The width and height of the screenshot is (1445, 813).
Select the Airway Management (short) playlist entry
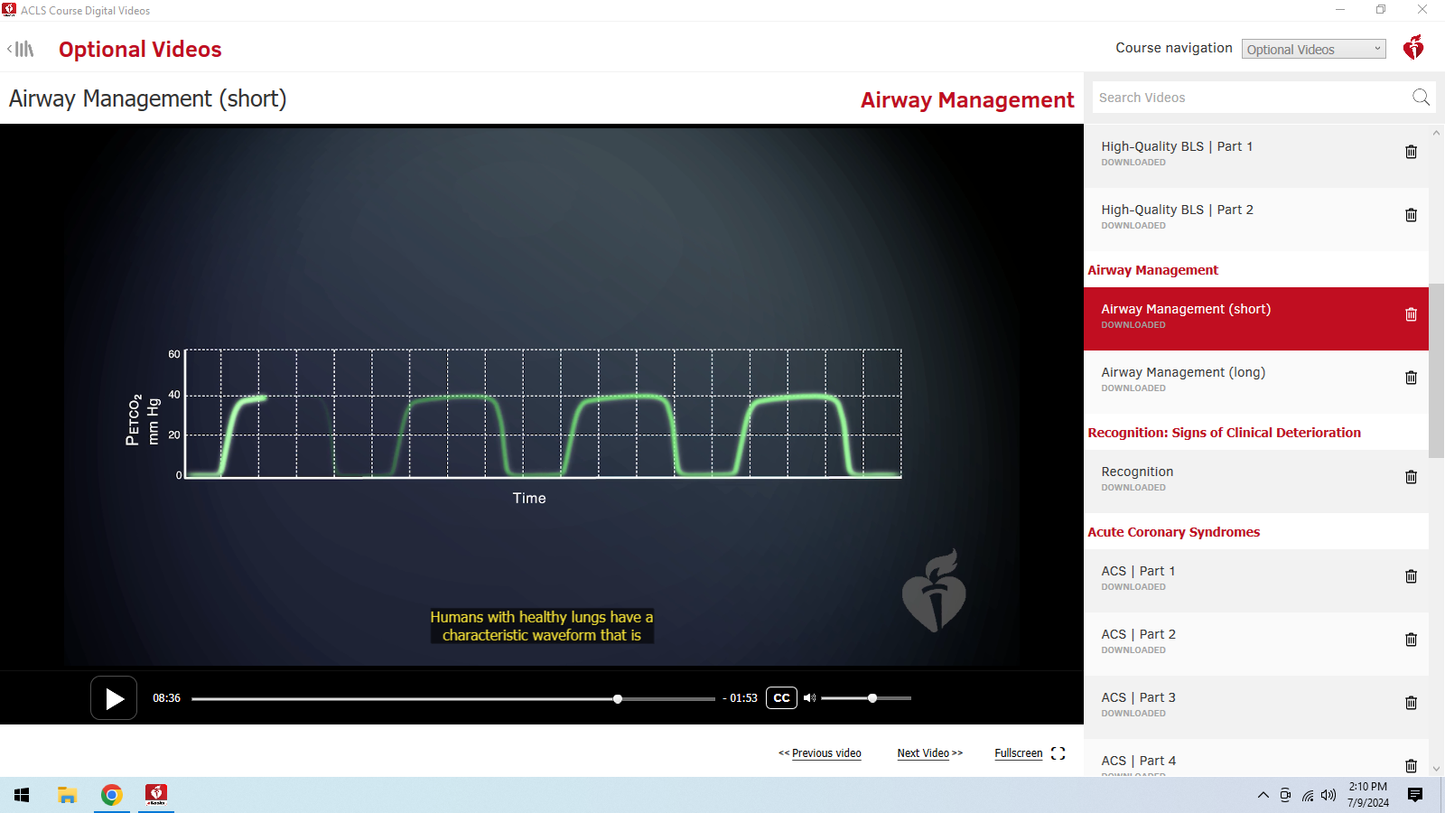click(1185, 309)
